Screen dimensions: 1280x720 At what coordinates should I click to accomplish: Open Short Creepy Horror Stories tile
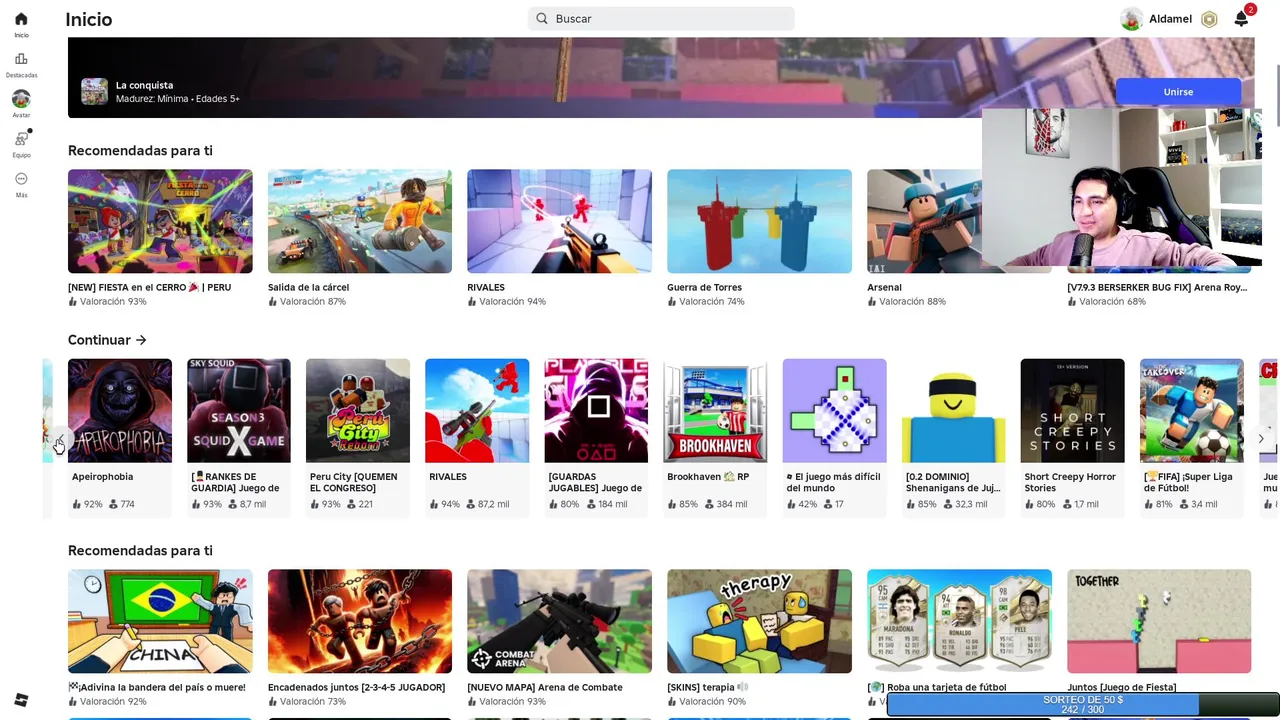click(x=1072, y=411)
